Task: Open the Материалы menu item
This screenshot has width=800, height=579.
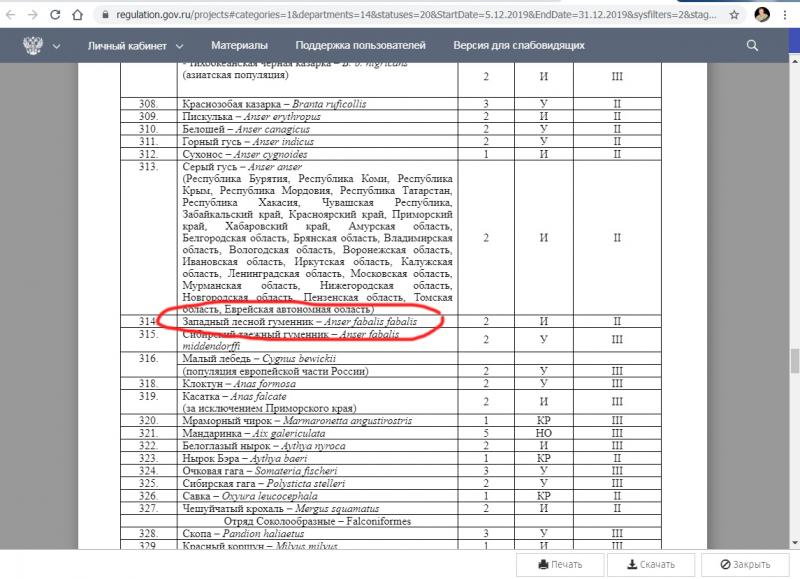Action: pos(239,45)
